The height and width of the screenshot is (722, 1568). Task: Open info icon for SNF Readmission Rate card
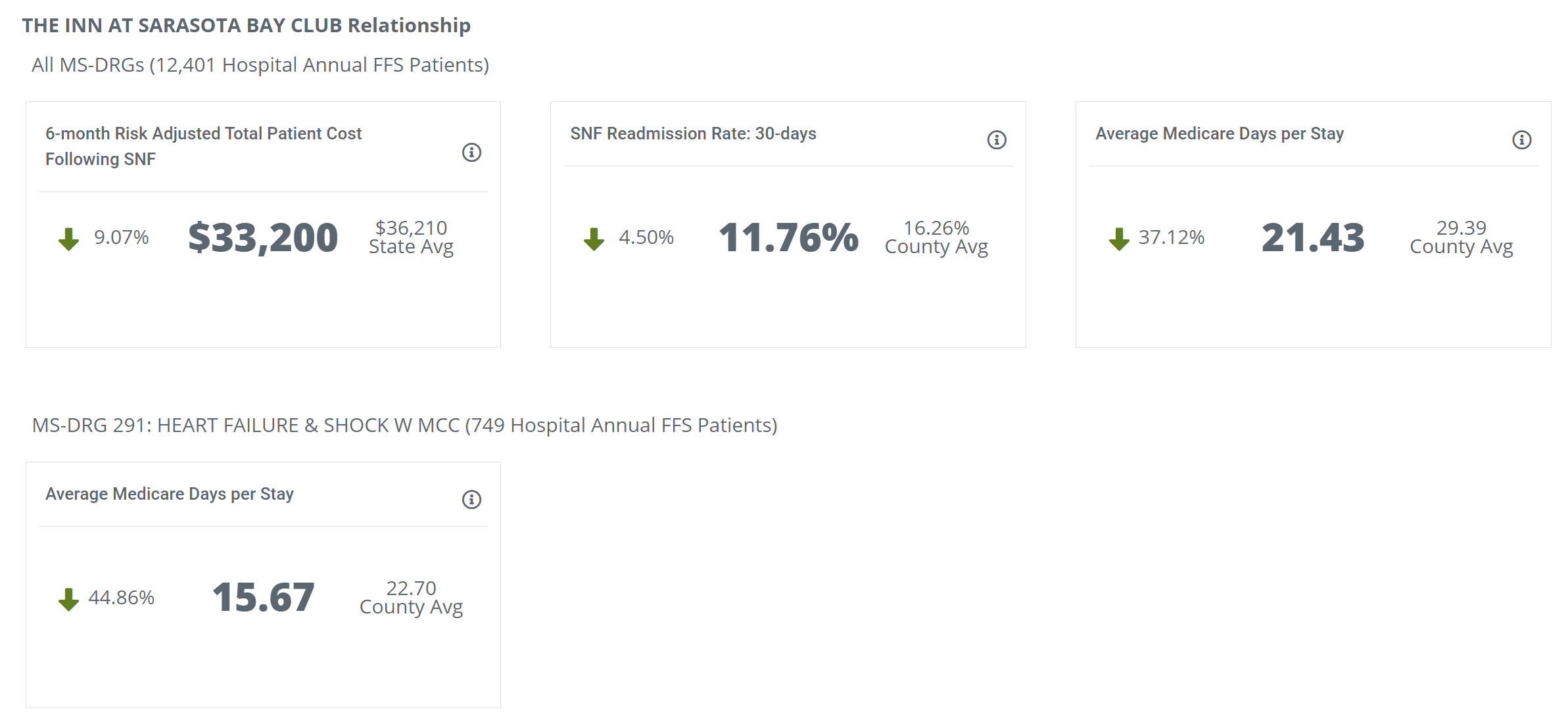click(x=997, y=139)
